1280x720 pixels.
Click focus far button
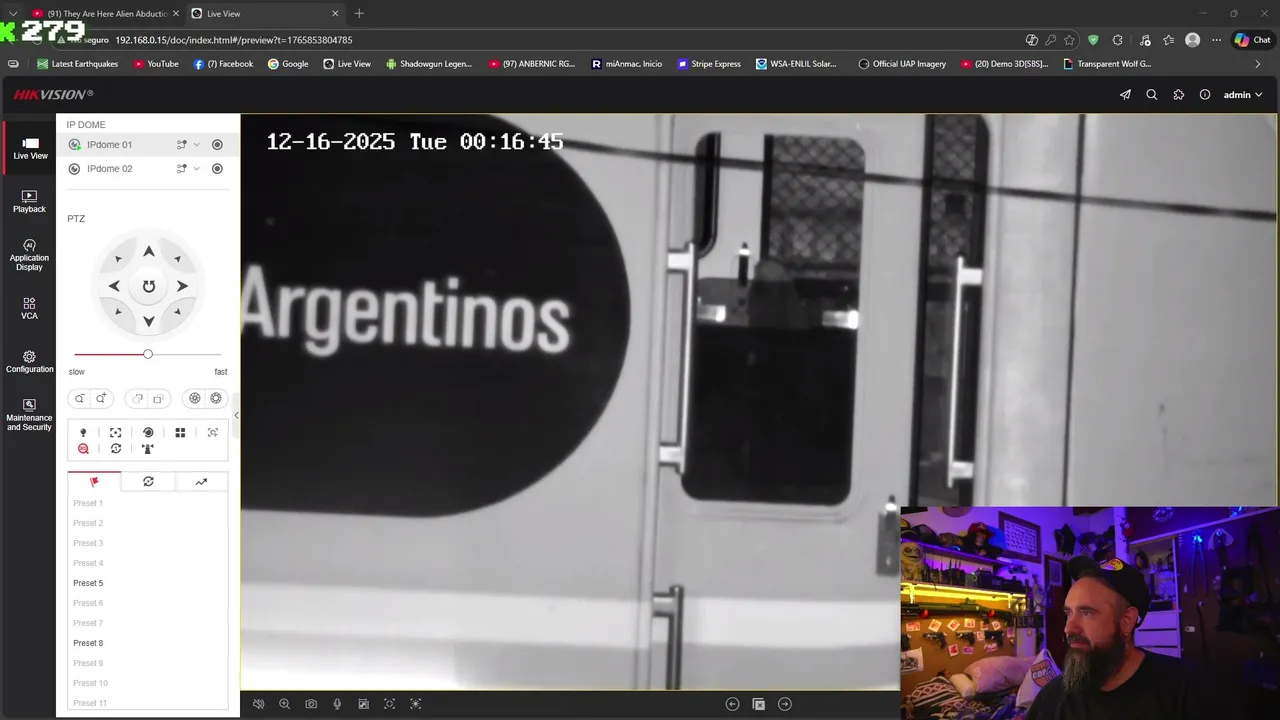(x=158, y=399)
